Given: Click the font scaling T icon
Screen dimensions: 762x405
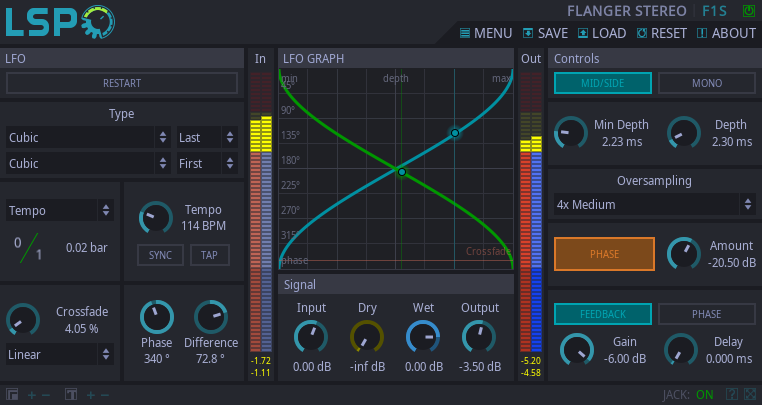Looking at the screenshot, I should tap(71, 394).
